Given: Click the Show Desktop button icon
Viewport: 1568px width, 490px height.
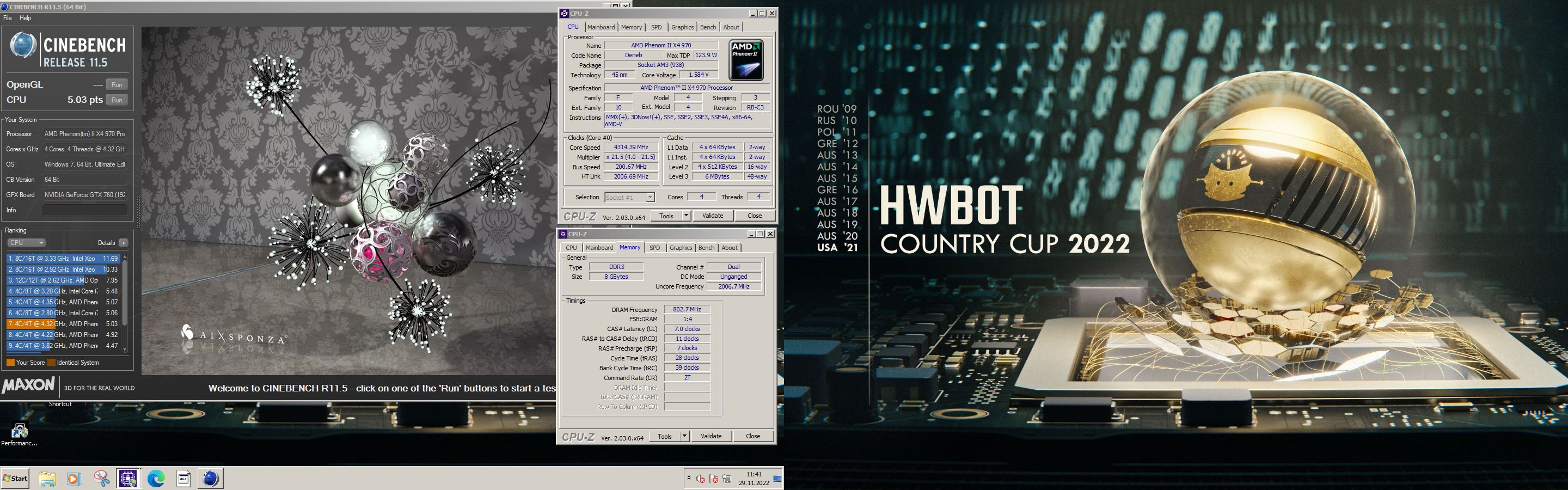Looking at the screenshot, I should click(777, 479).
